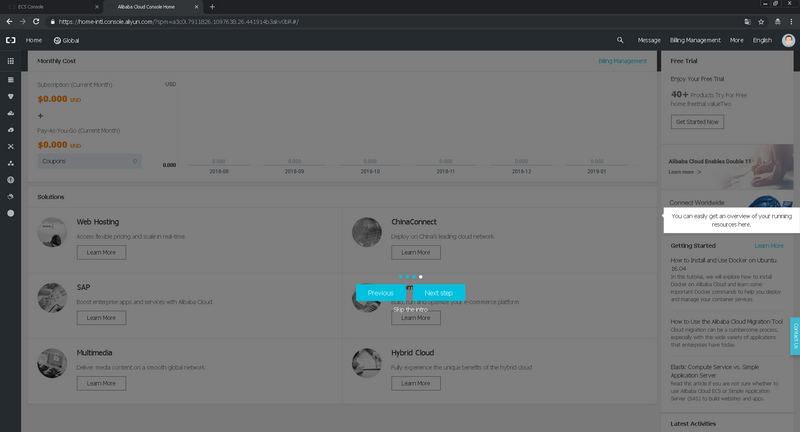Bookmark the page with the star icon
Screen dimensions: 800x432
point(761,21)
